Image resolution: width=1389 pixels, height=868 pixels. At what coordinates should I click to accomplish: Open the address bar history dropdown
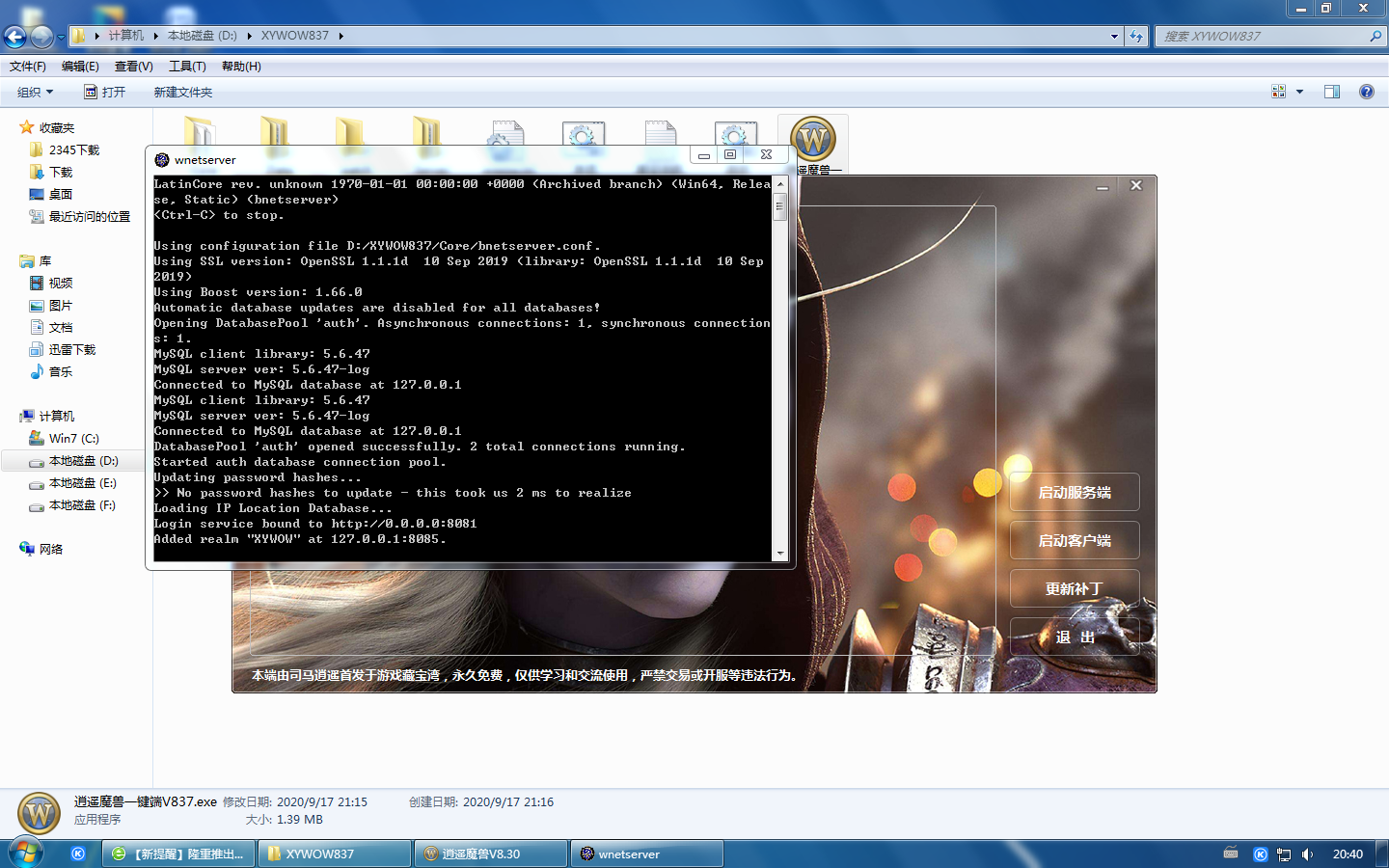[x=1114, y=36]
